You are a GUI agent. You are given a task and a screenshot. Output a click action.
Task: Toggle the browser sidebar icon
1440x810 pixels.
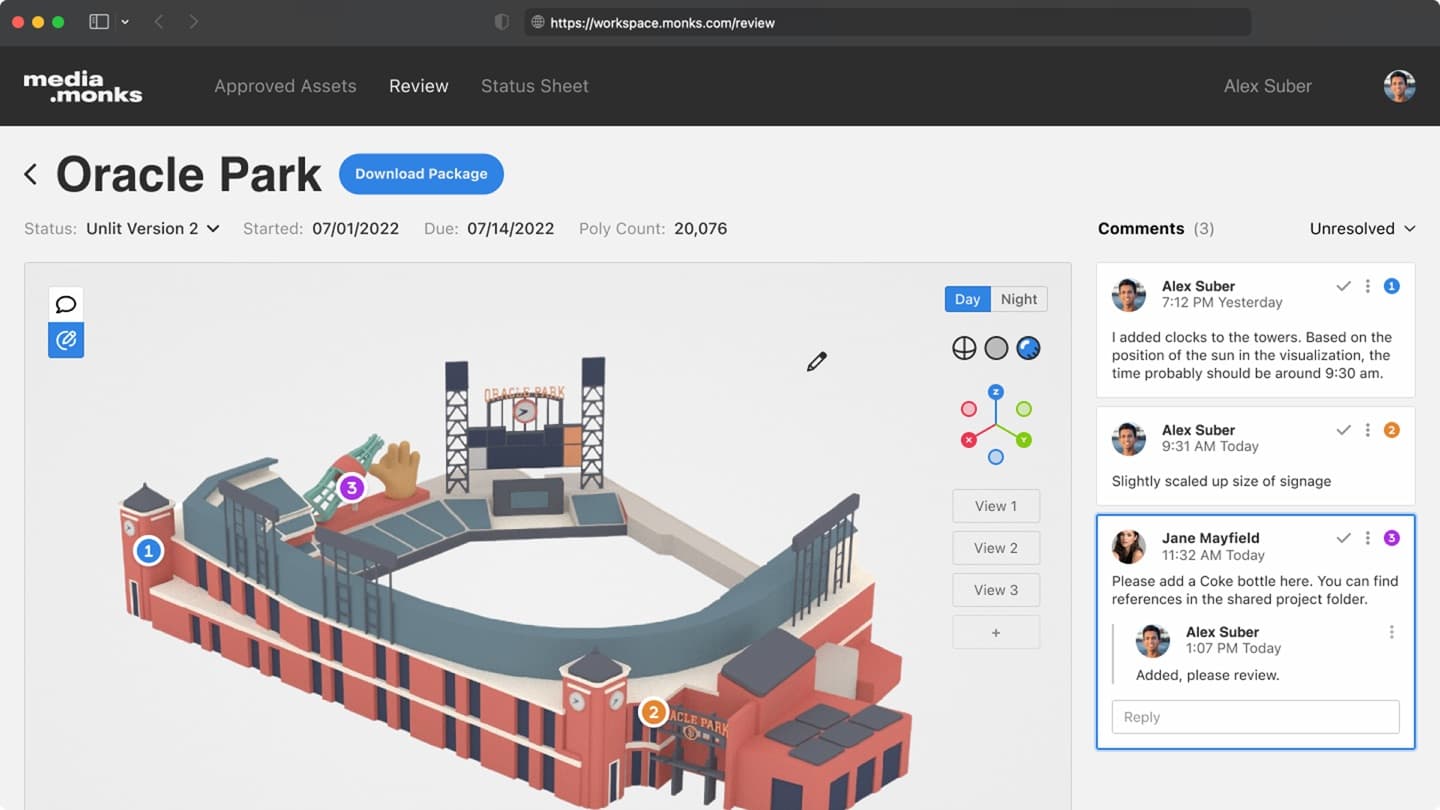pos(99,22)
